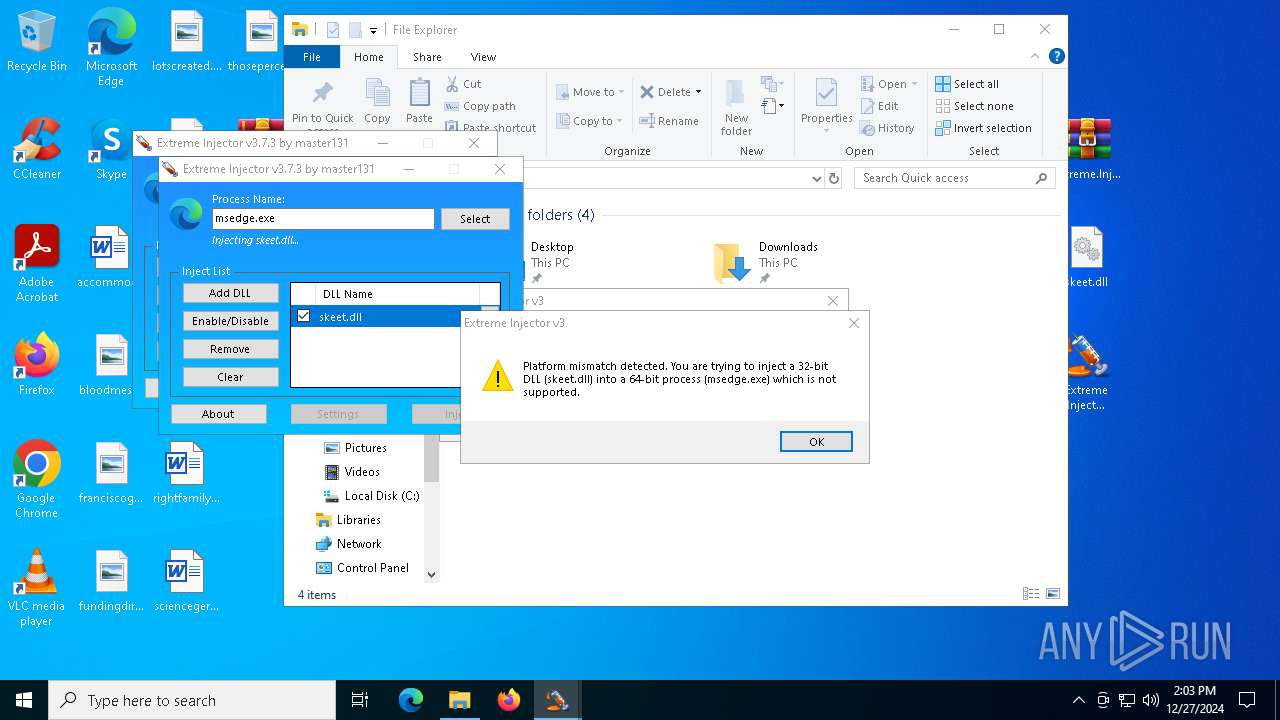Select the skeet.dll text in the DLL list

pos(340,317)
